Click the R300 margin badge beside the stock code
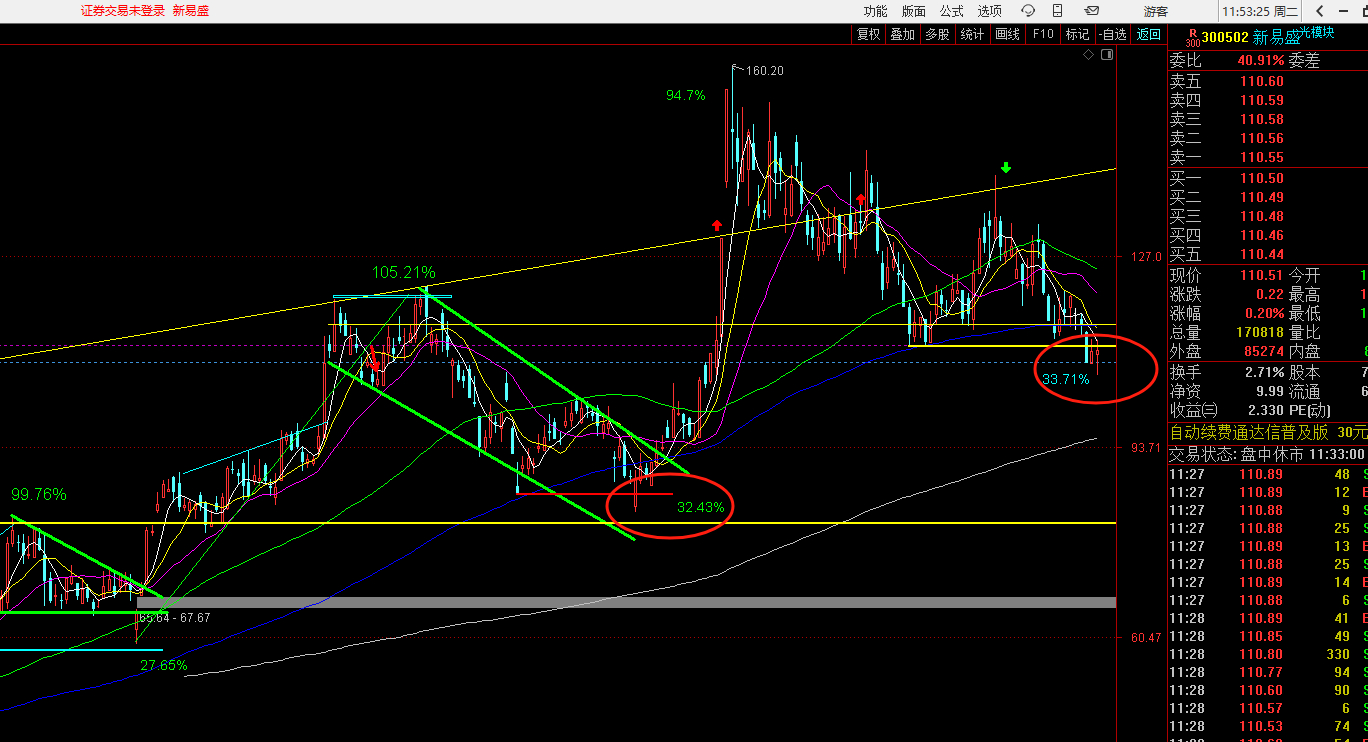This screenshot has height=742, width=1368. click(1191, 37)
